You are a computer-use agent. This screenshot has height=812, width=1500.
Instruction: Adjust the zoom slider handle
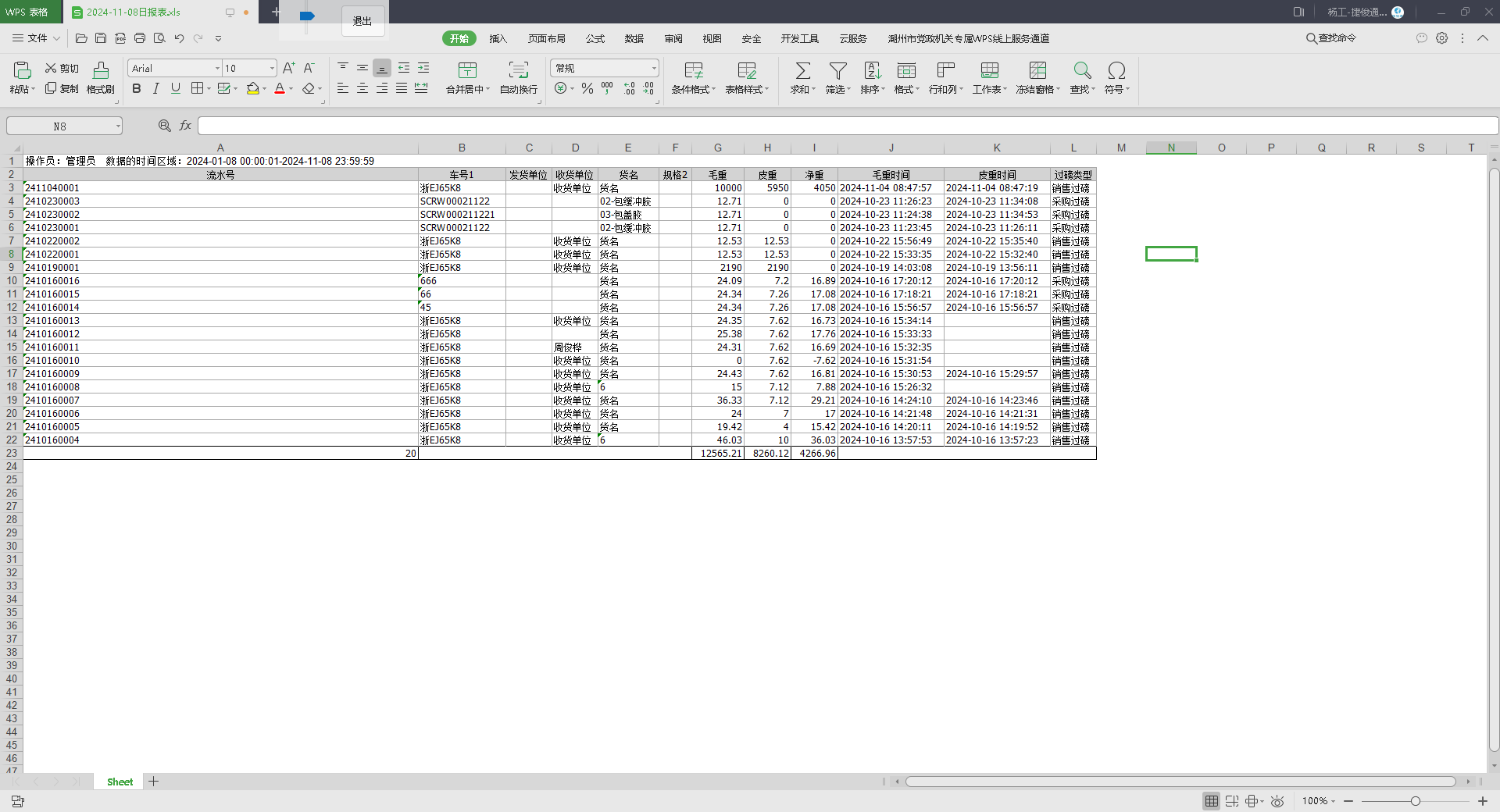[x=1415, y=801]
